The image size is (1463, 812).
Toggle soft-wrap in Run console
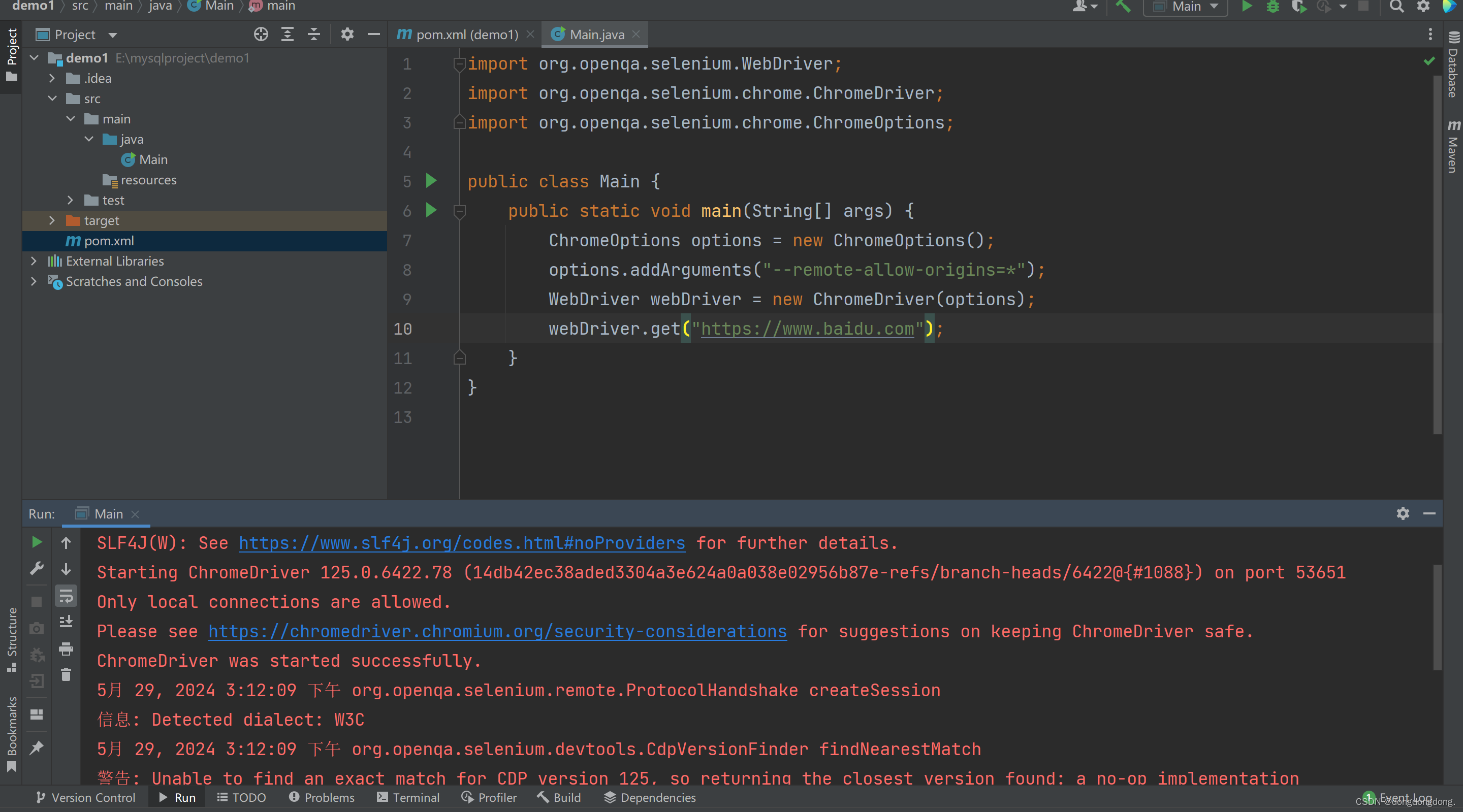coord(66,596)
